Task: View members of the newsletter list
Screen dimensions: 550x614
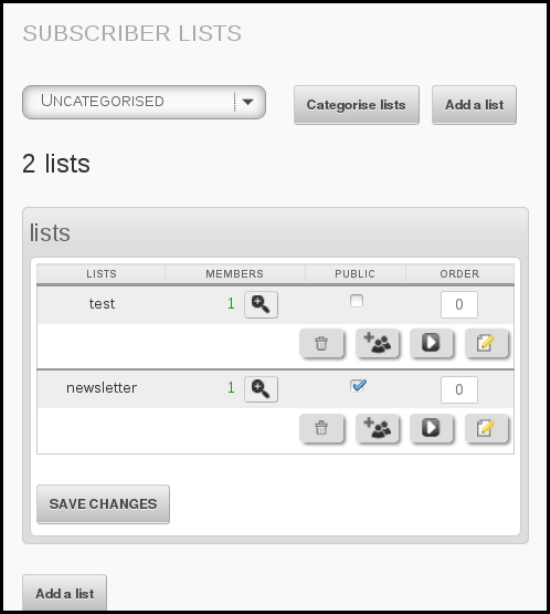Action: (x=261, y=389)
